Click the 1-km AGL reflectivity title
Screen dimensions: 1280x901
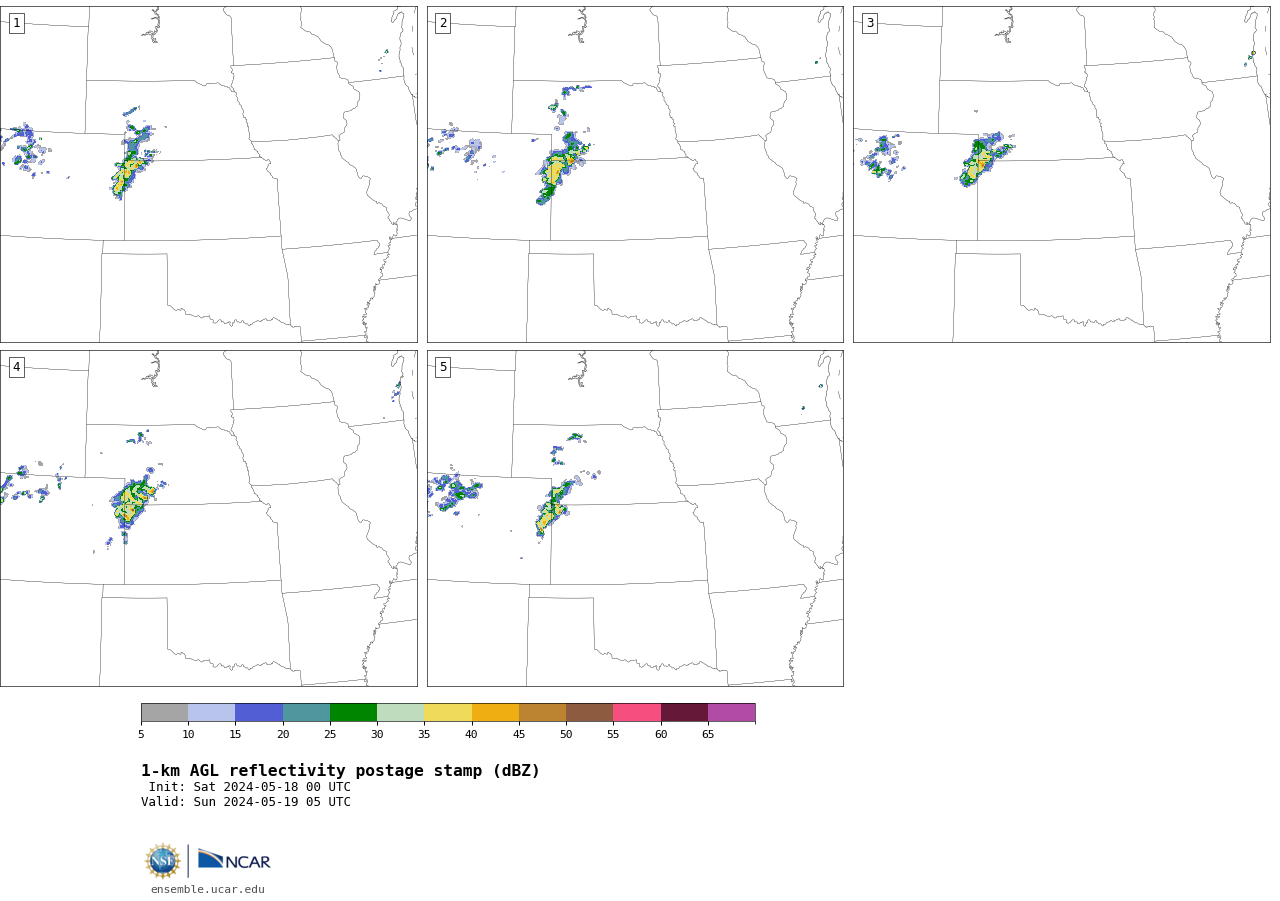340,771
